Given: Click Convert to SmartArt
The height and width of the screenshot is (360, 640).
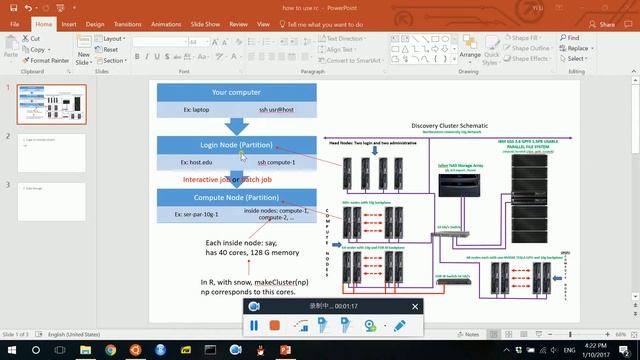Looking at the screenshot, I should coord(351,60).
